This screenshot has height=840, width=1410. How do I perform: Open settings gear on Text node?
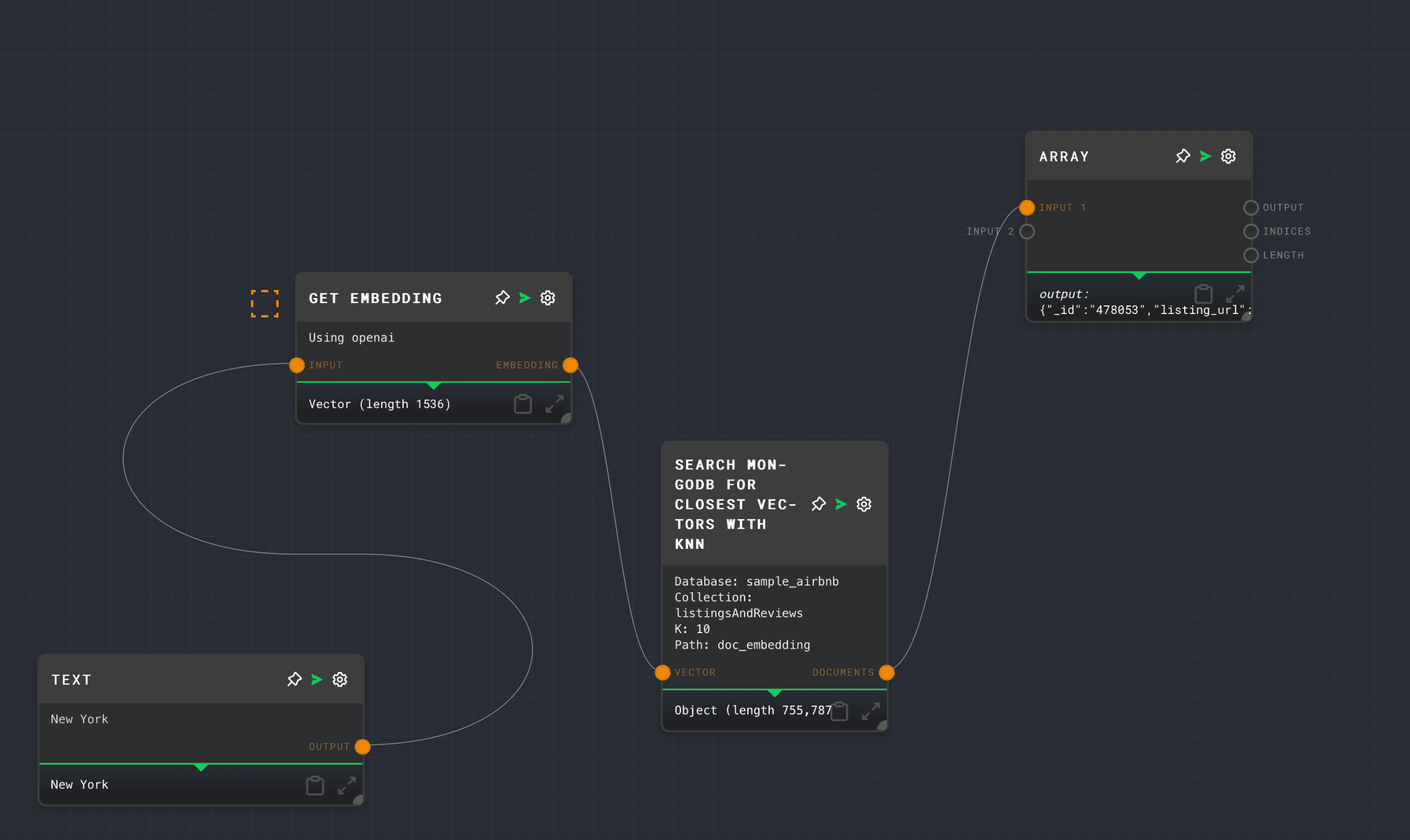(x=340, y=680)
